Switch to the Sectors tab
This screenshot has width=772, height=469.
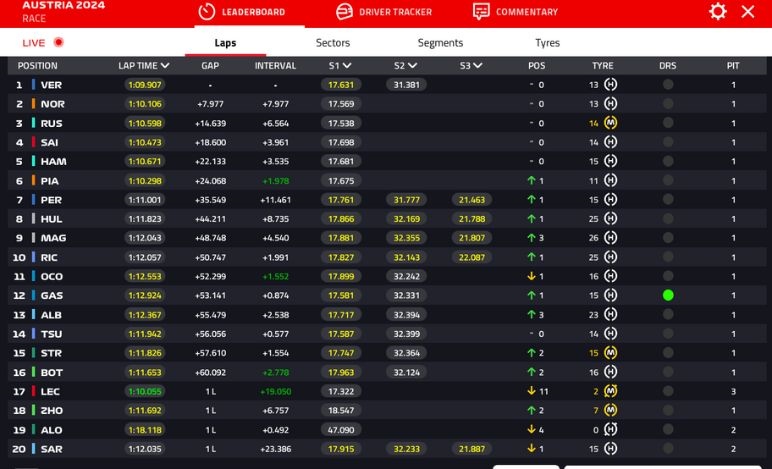pos(333,43)
